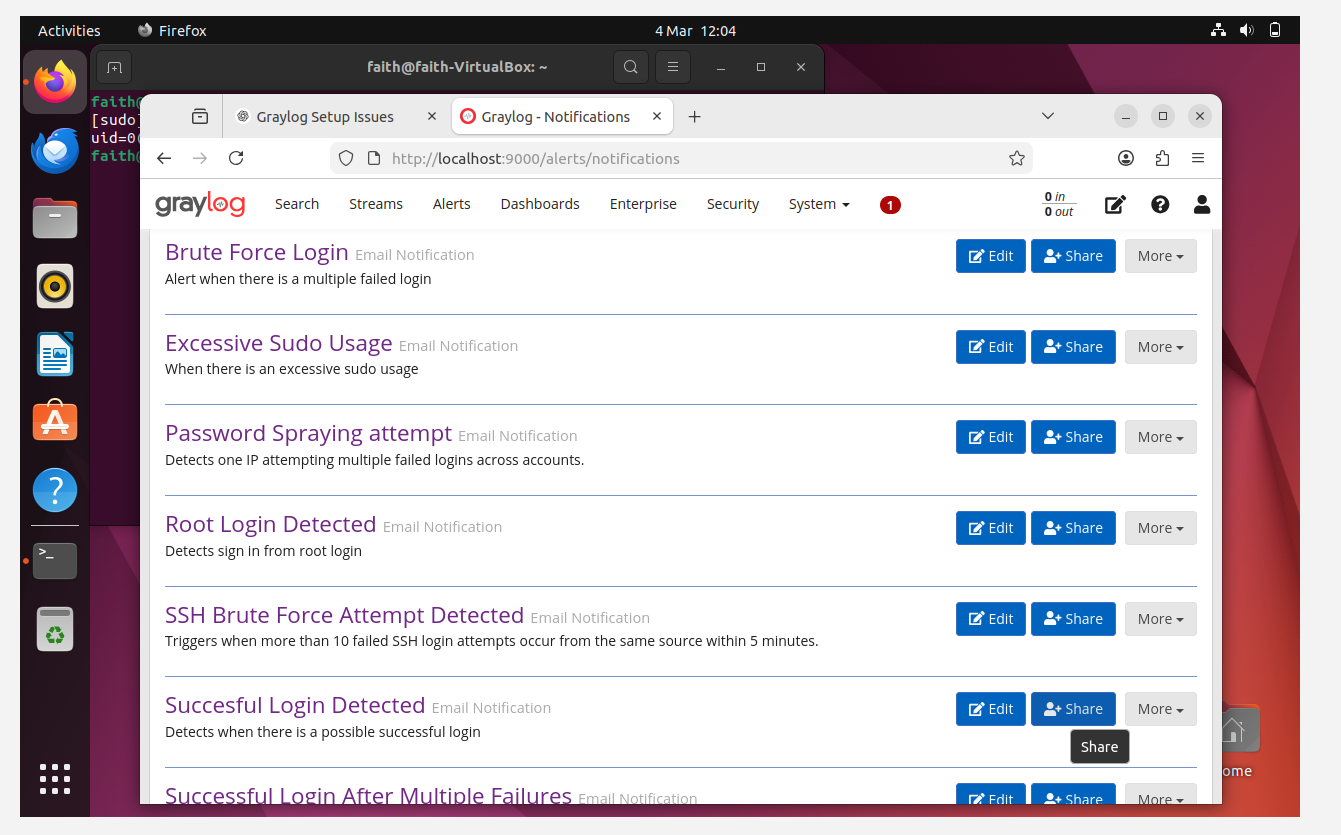
Task: Open the user profile icon in Graylog
Action: (1202, 204)
